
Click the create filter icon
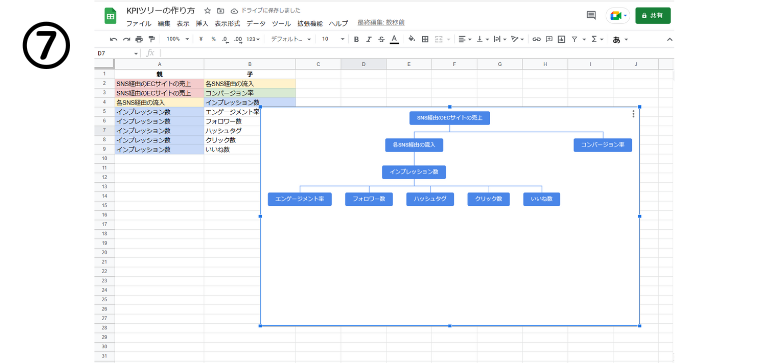575,39
